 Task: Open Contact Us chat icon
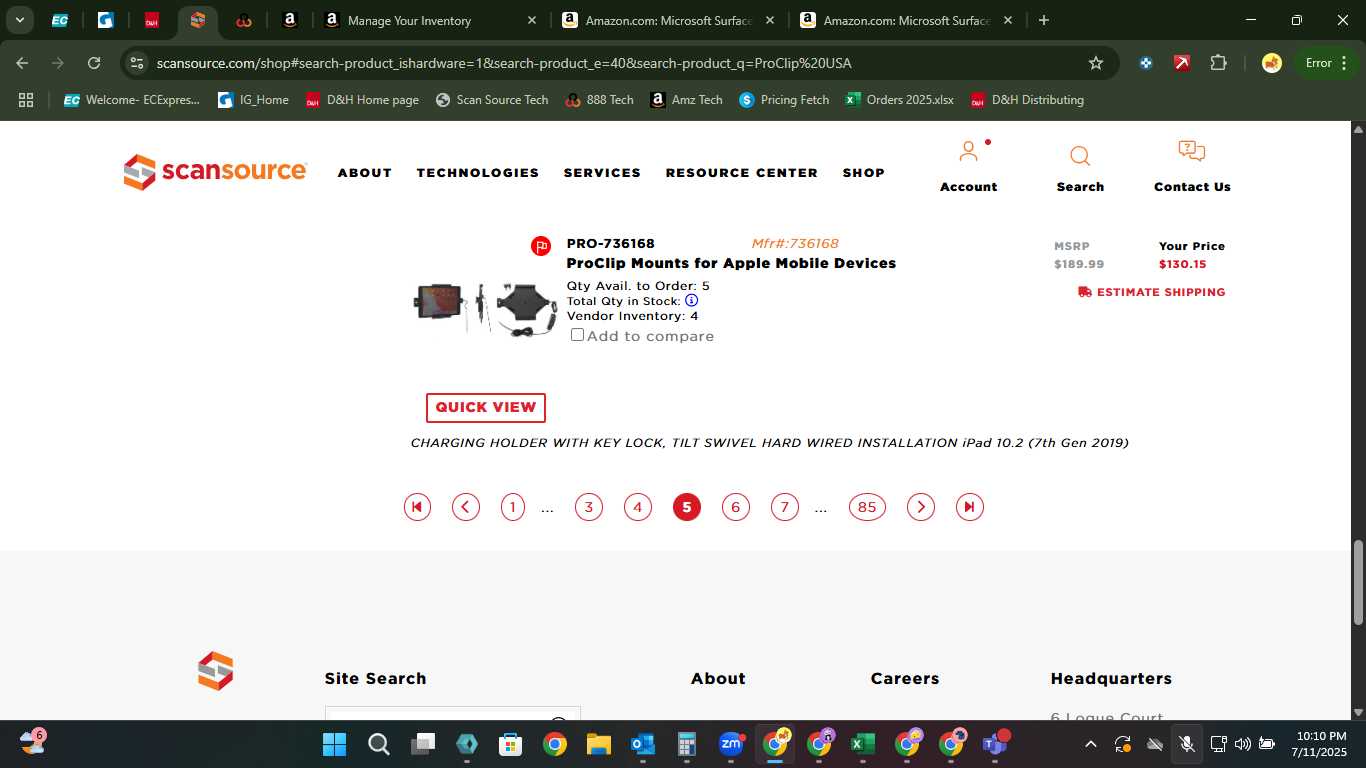click(1192, 152)
